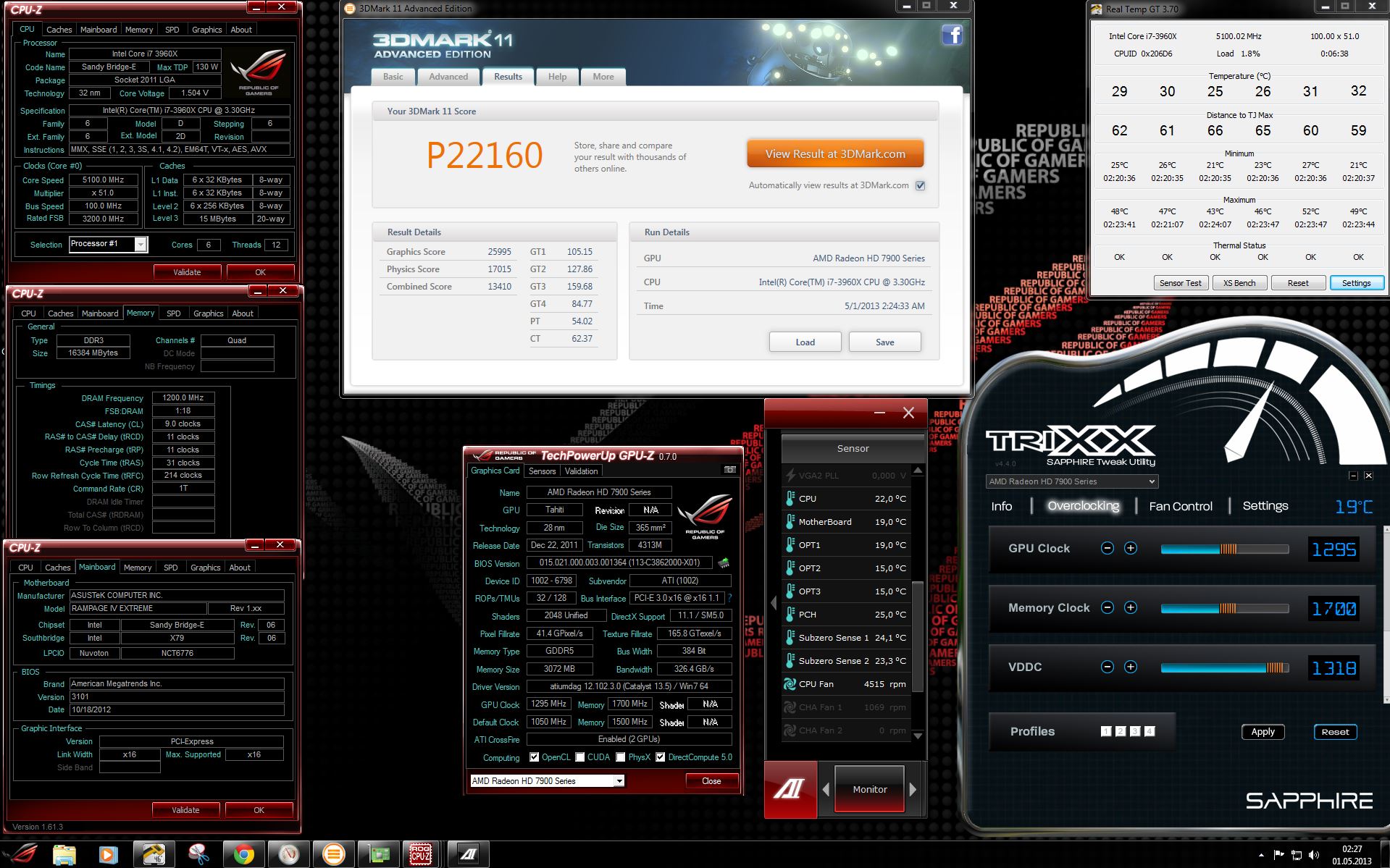Open the GPU-Z graphics card taskbar icon

point(378,854)
